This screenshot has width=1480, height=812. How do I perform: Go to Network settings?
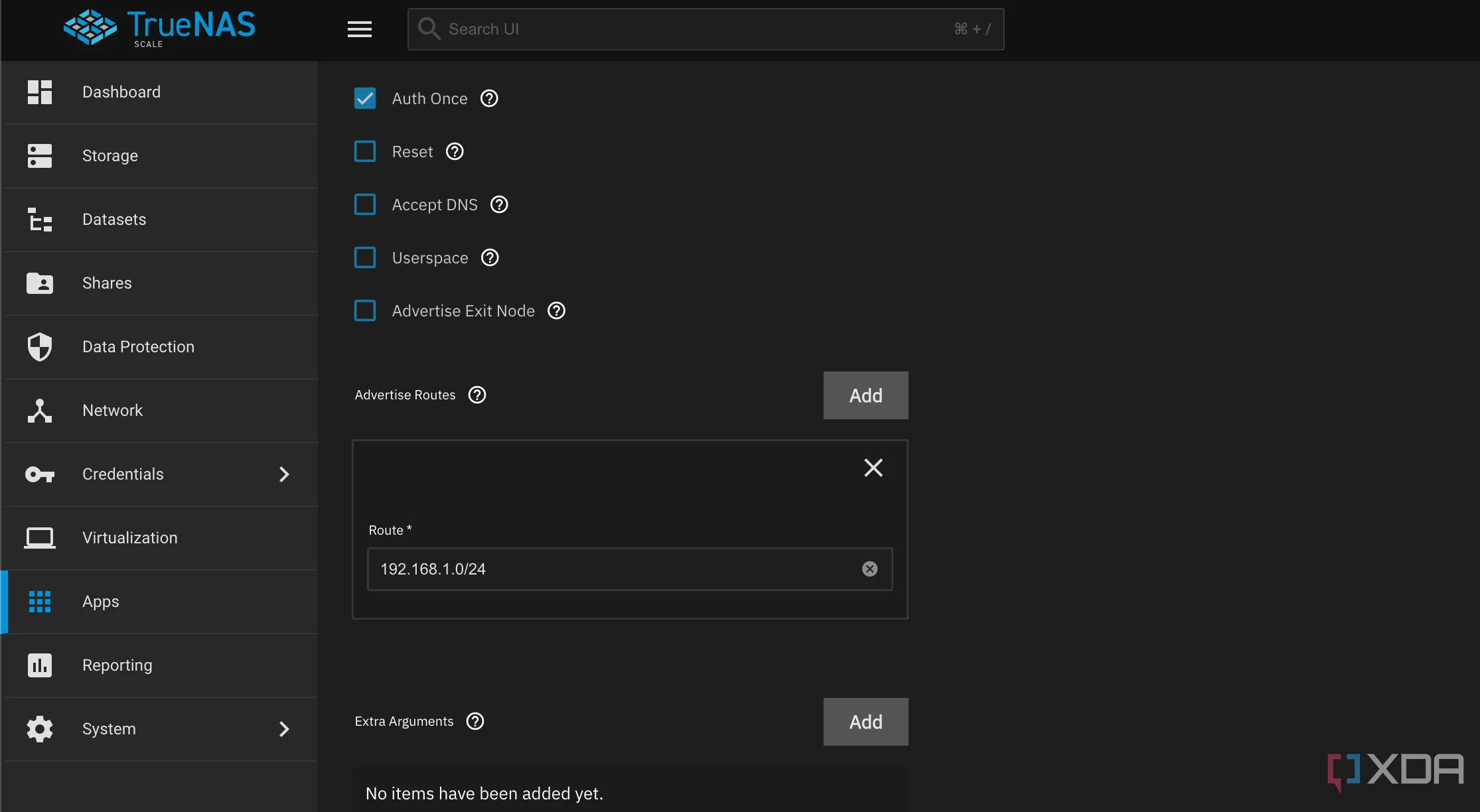[160, 411]
